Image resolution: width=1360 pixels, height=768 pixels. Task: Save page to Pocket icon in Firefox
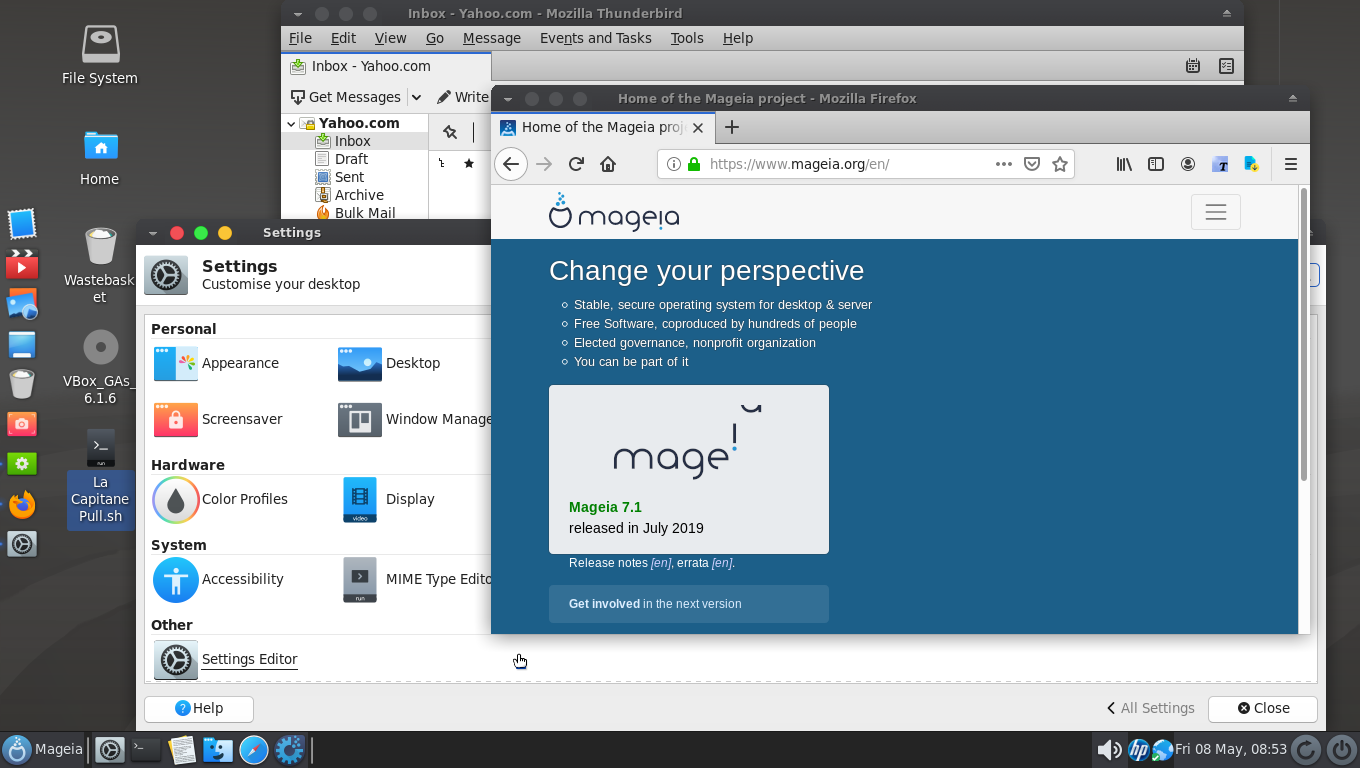1032,164
